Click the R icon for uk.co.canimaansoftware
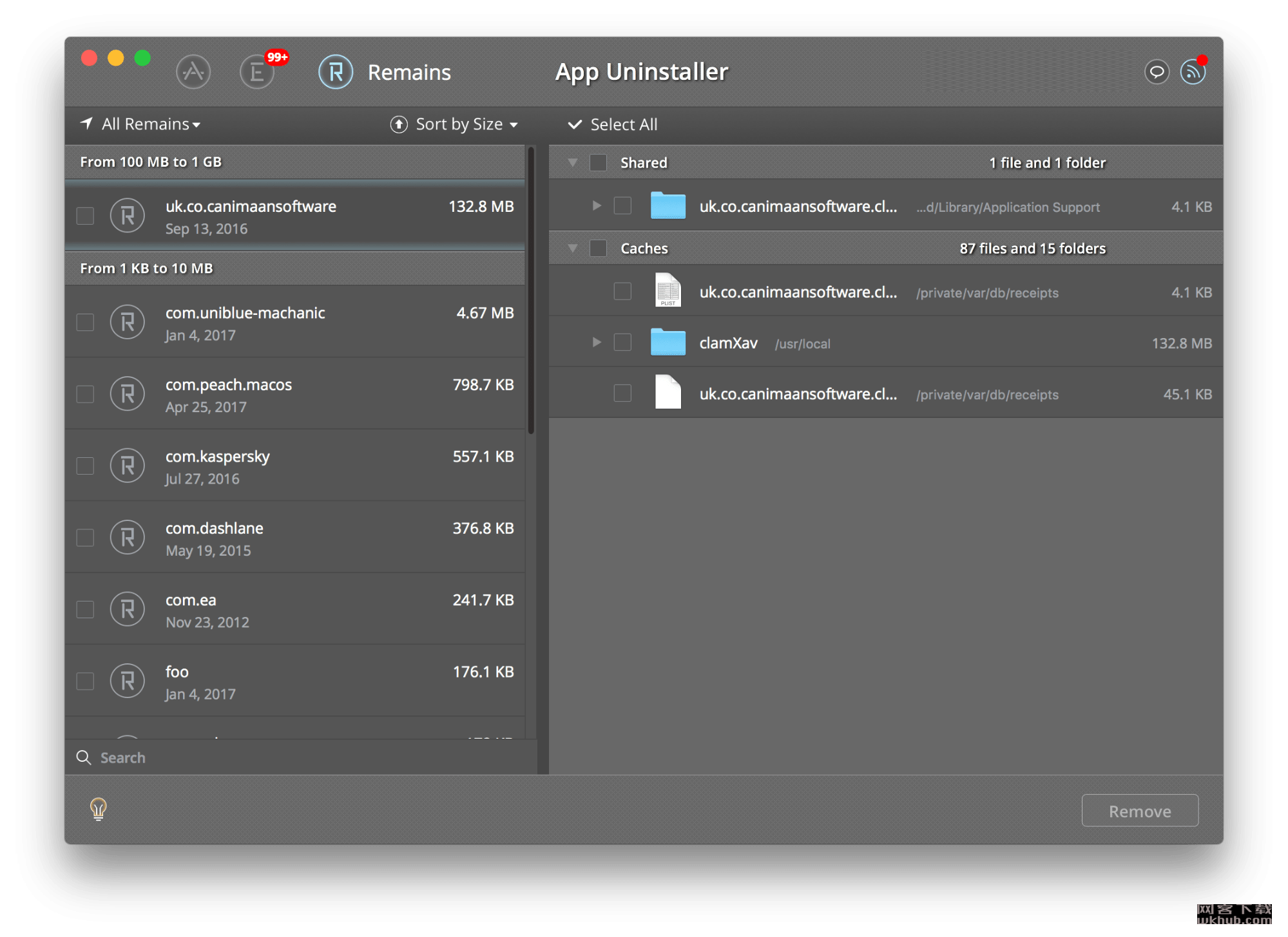This screenshot has height=937, width=1288. [128, 216]
